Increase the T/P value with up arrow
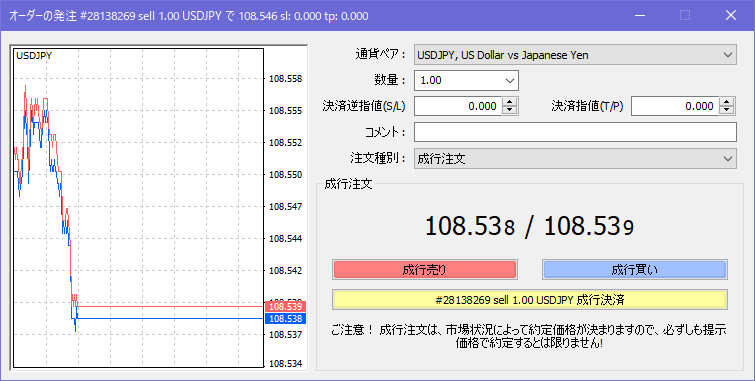 727,102
